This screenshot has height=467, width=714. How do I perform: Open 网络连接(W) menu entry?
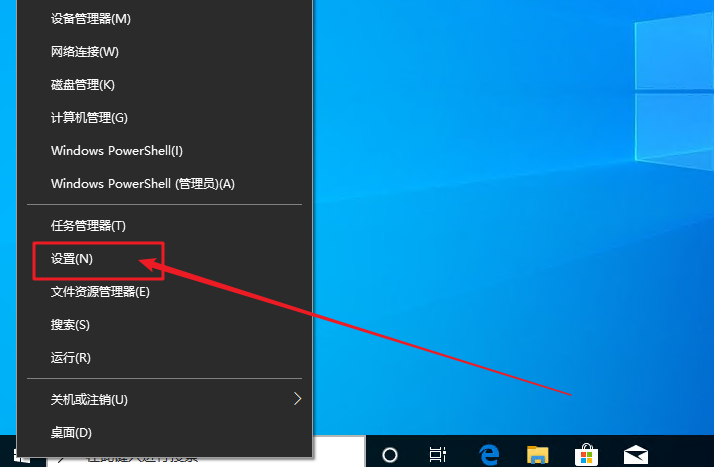pos(84,52)
